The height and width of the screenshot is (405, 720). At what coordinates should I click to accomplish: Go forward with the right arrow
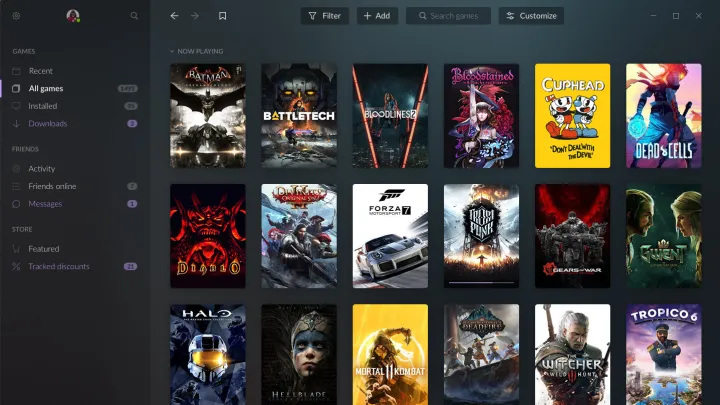[195, 16]
